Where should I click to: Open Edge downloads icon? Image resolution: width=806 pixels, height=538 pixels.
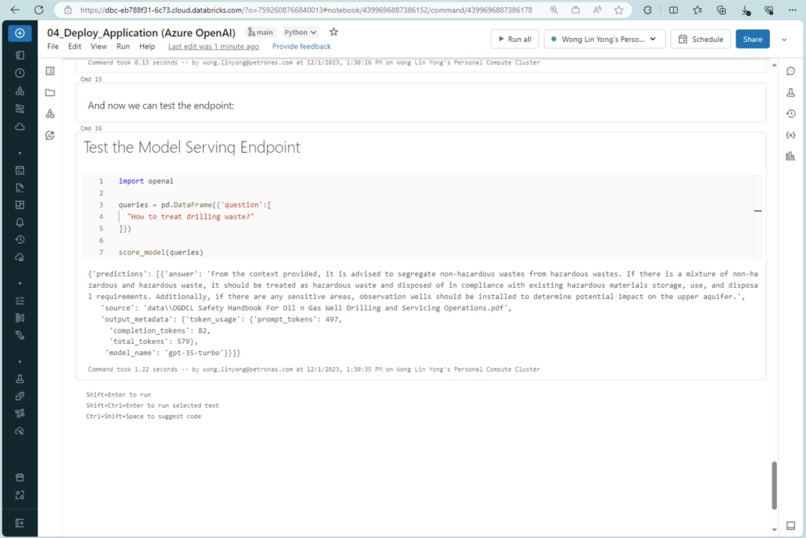745,10
